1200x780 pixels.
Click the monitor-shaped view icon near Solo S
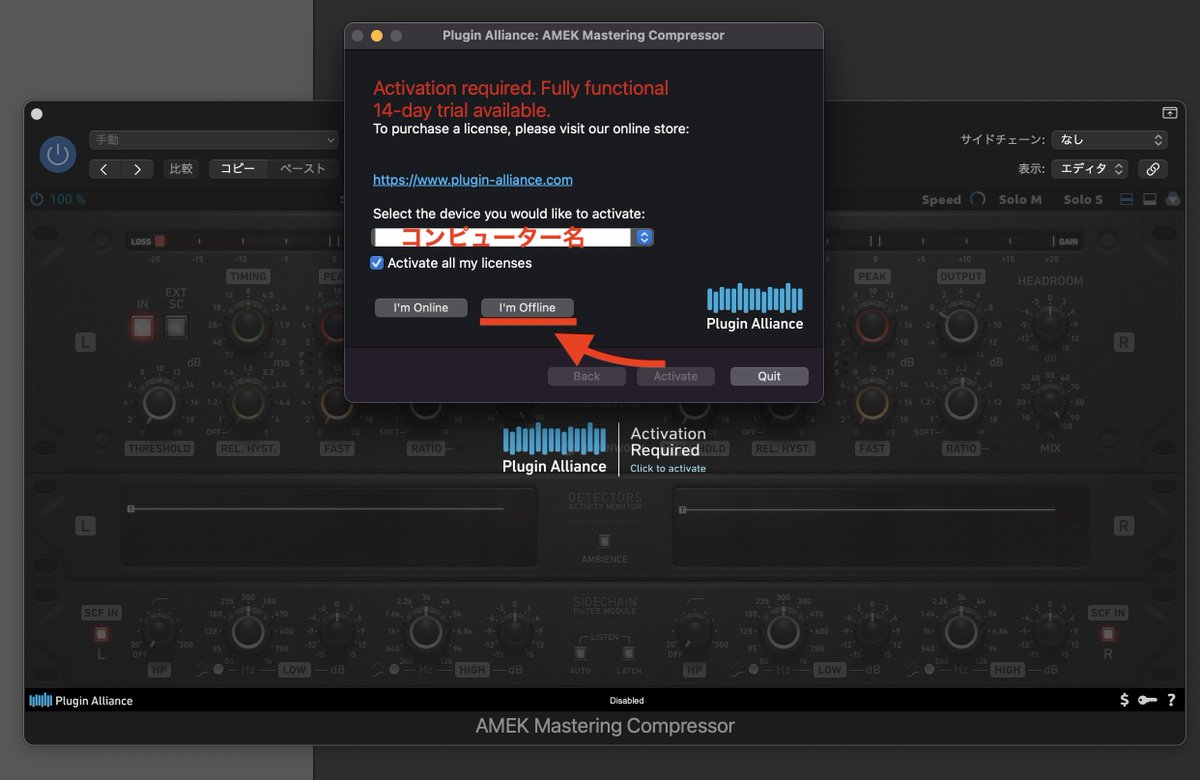pyautogui.click(x=1150, y=199)
